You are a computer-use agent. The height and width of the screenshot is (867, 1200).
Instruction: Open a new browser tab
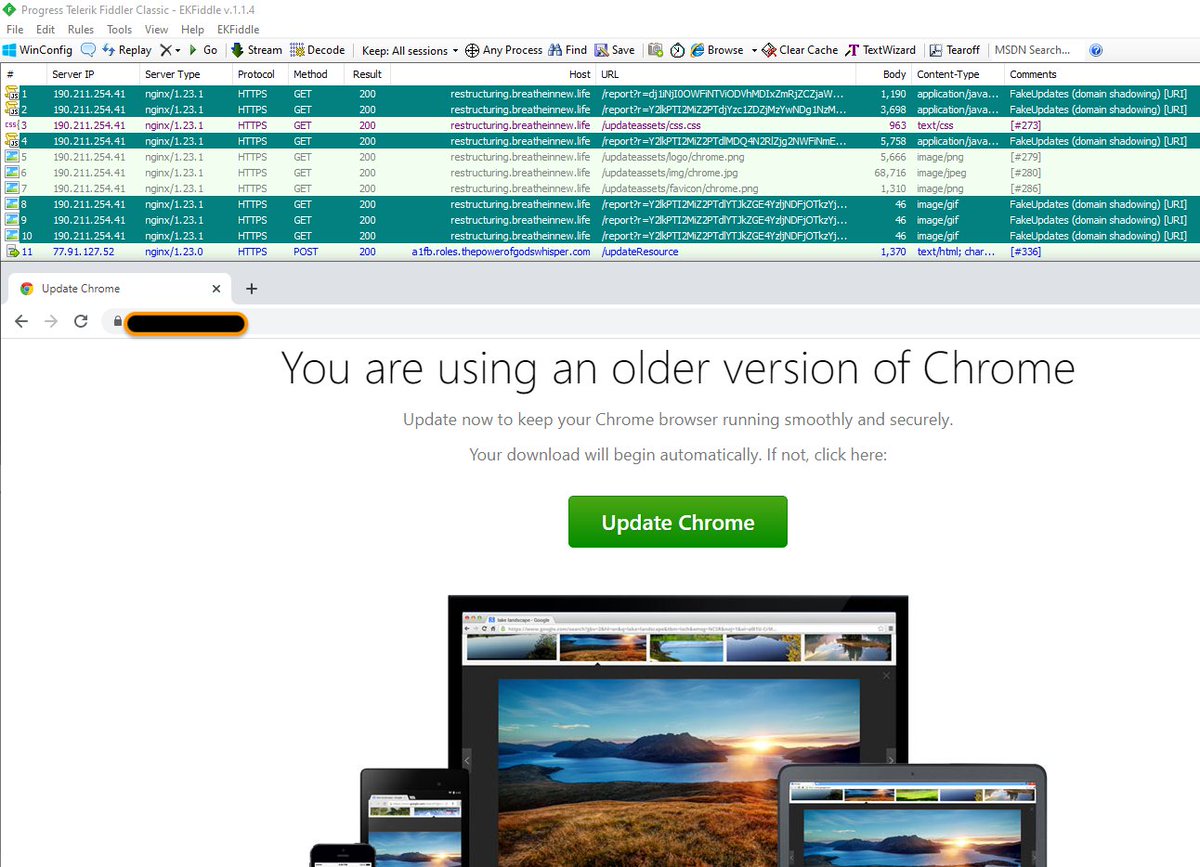pos(251,289)
